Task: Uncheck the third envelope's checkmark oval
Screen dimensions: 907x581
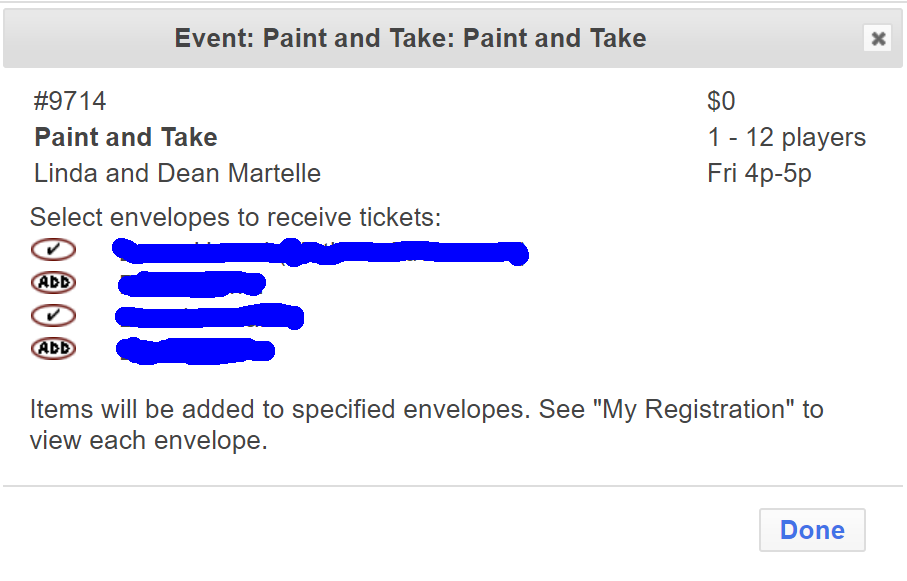Action: (53, 315)
